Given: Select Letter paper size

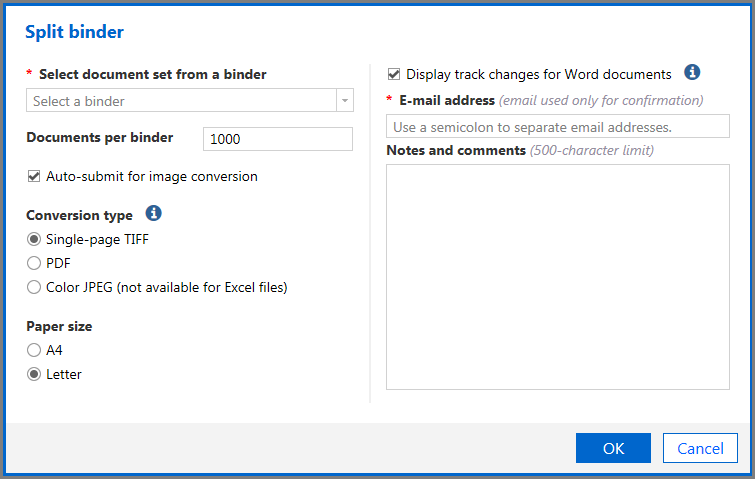Looking at the screenshot, I should (34, 374).
